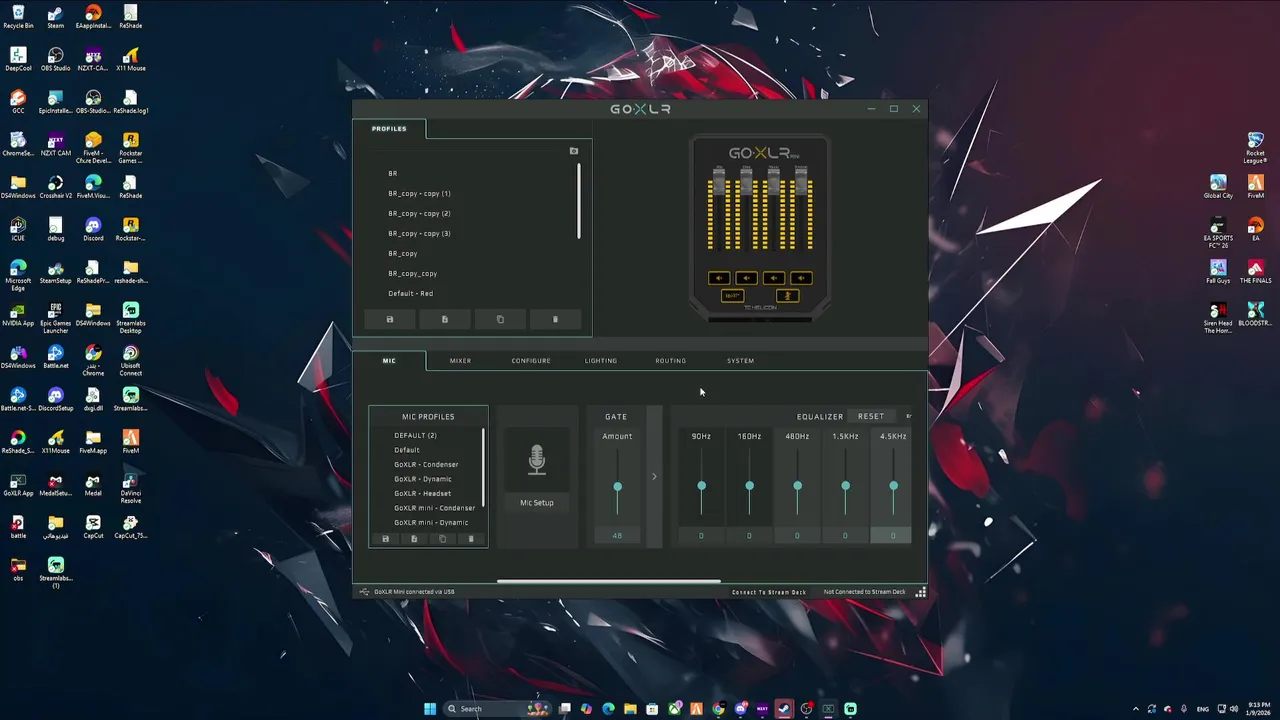Click the fourth mute button on GoXLR device
Viewport: 1280px width, 720px height.
point(800,278)
